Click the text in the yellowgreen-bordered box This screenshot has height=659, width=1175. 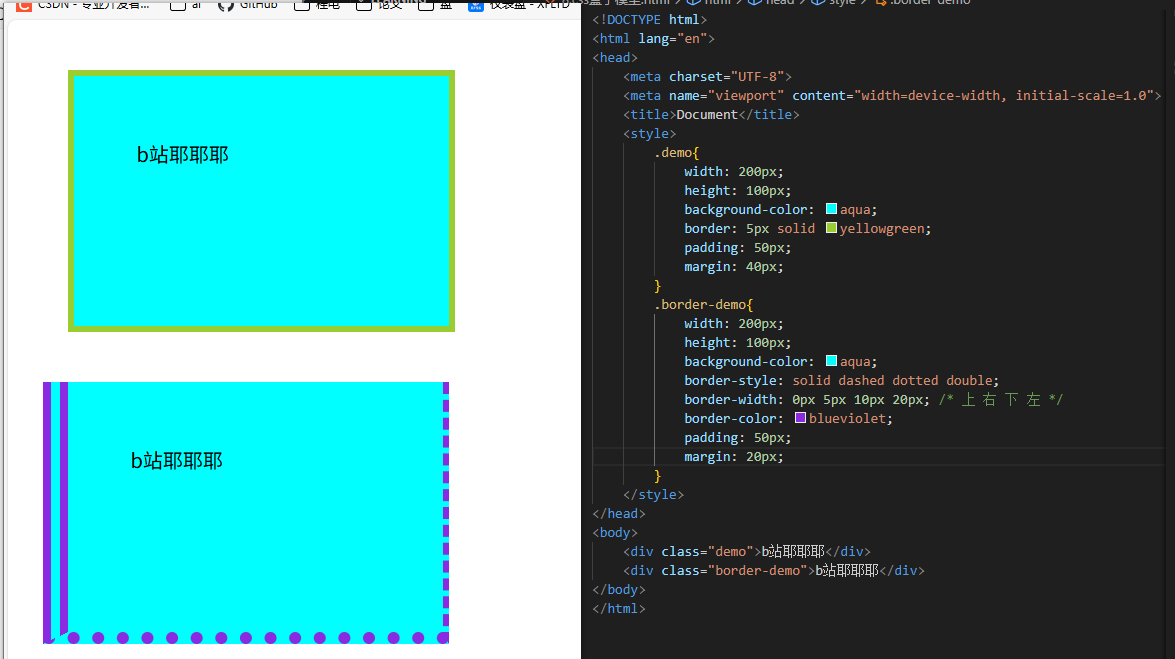pyautogui.click(x=182, y=154)
